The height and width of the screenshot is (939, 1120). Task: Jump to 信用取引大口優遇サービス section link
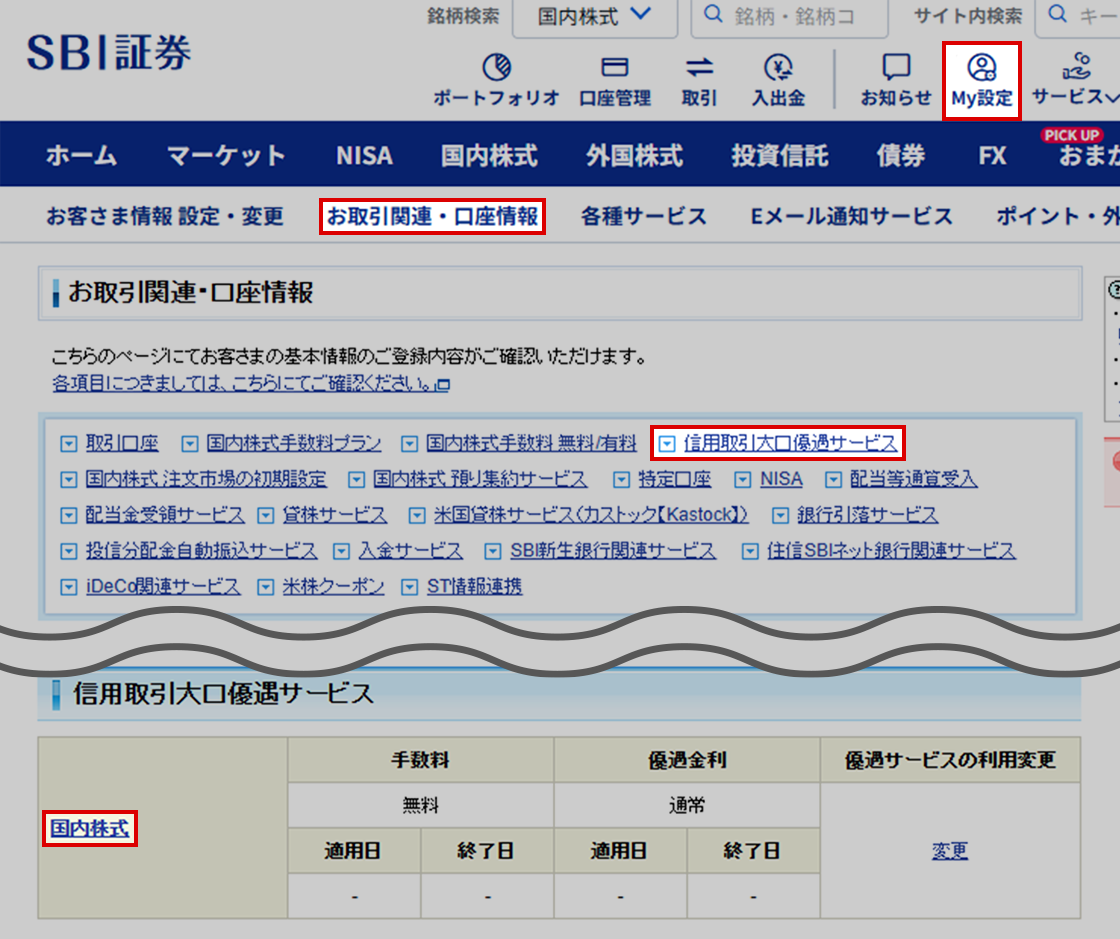[x=790, y=443]
